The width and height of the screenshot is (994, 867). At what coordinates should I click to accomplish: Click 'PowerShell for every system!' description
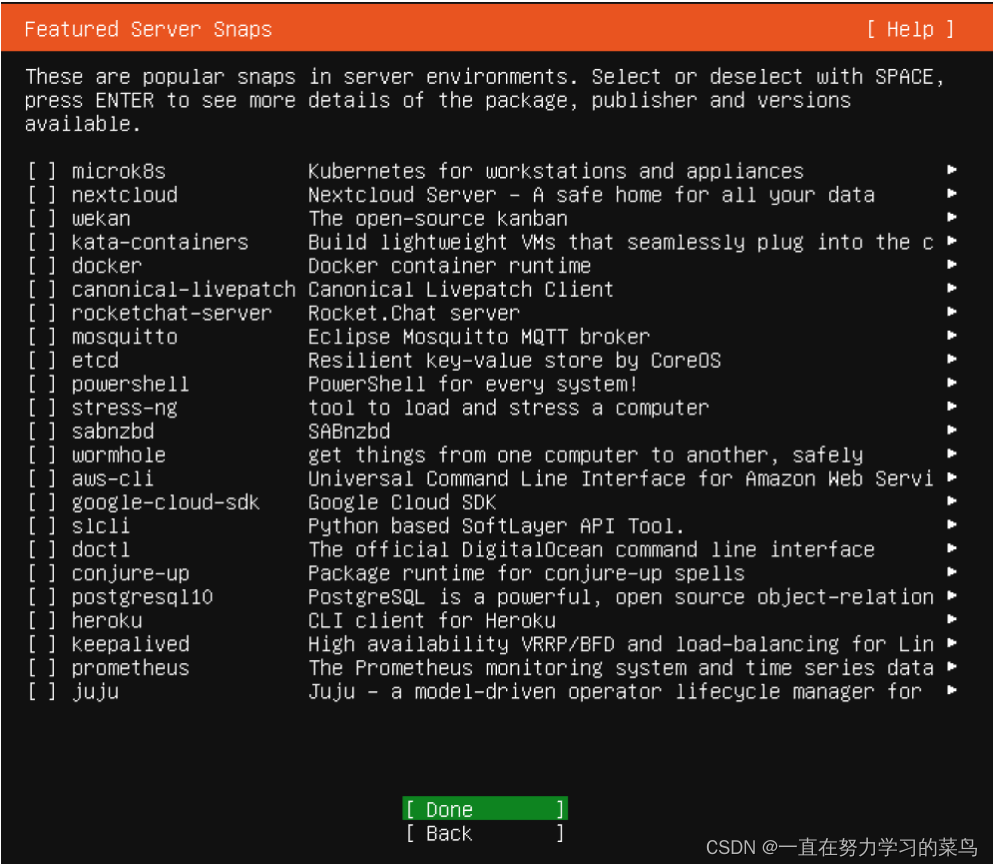(473, 384)
